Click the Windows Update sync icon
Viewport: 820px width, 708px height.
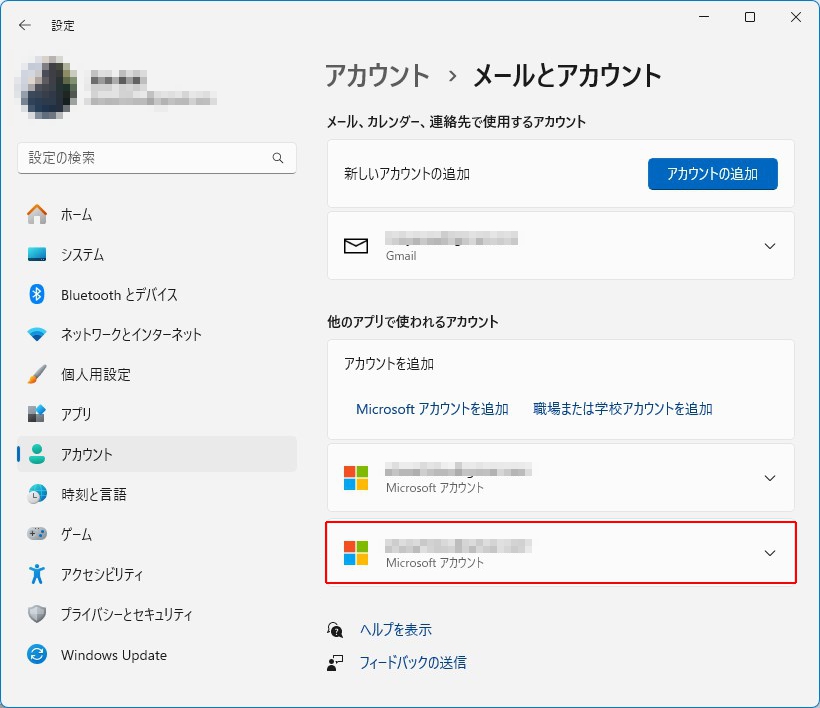[x=37, y=655]
